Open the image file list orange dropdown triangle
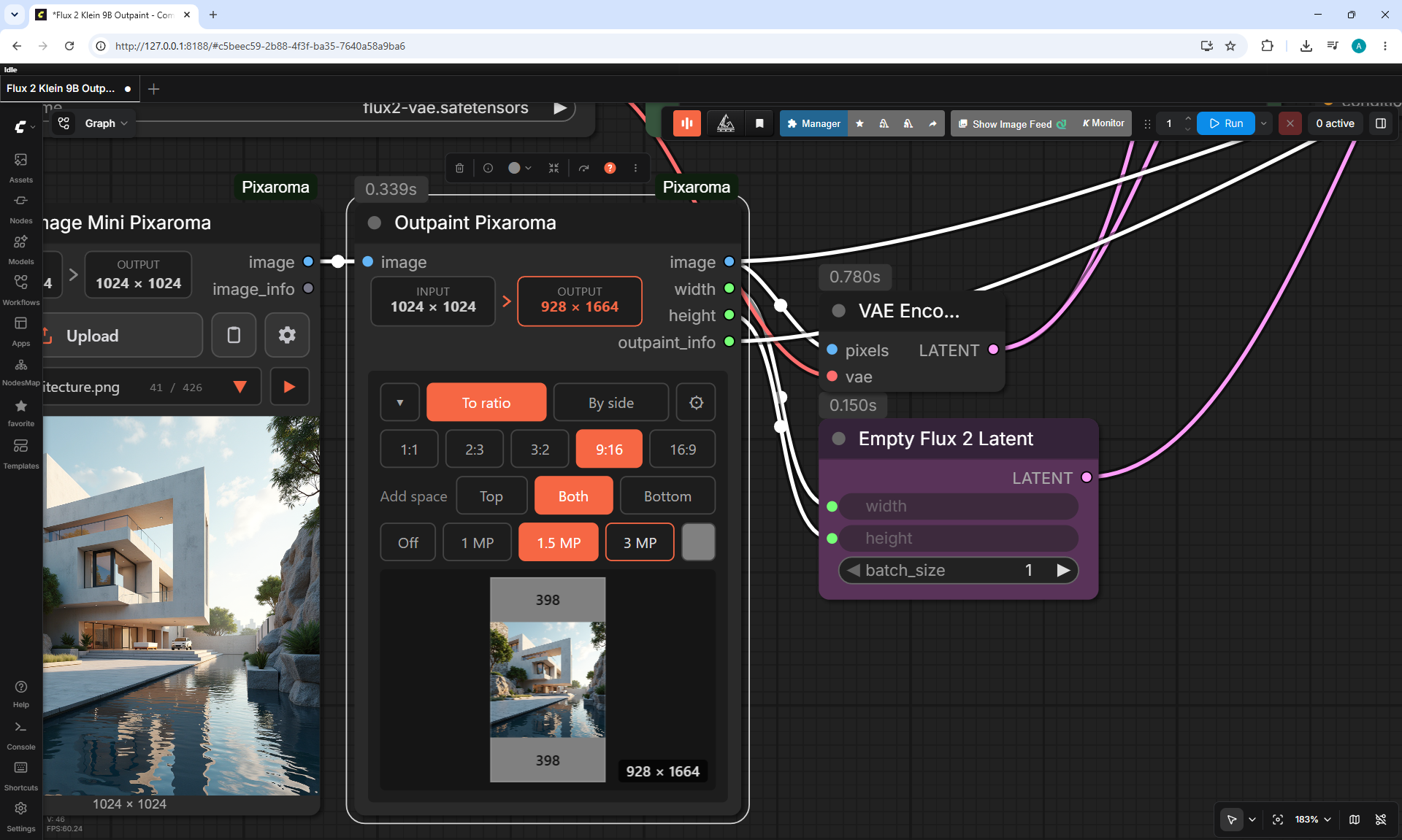This screenshot has width=1402, height=840. (x=240, y=387)
